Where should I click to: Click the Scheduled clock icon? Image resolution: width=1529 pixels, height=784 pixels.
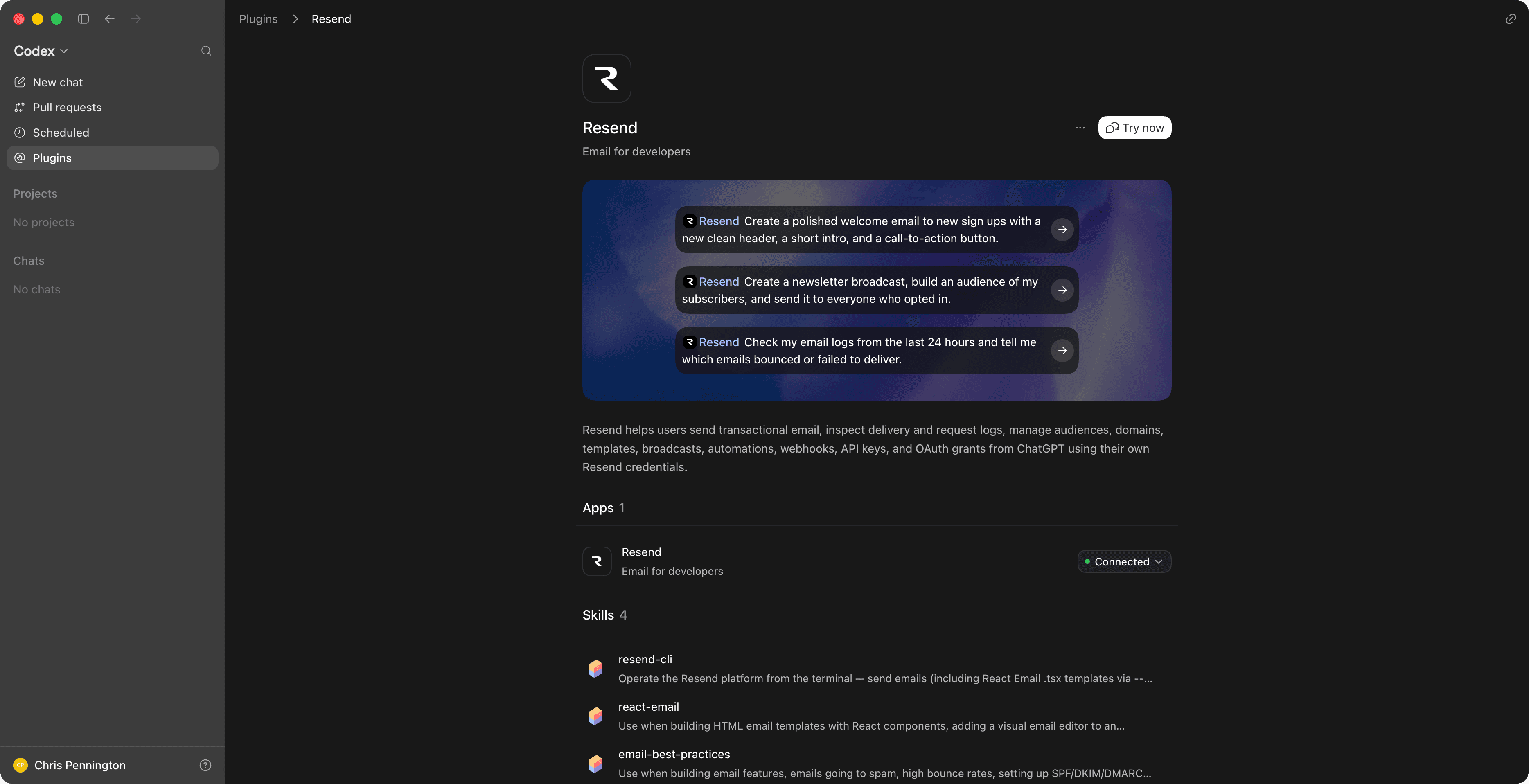click(20, 132)
